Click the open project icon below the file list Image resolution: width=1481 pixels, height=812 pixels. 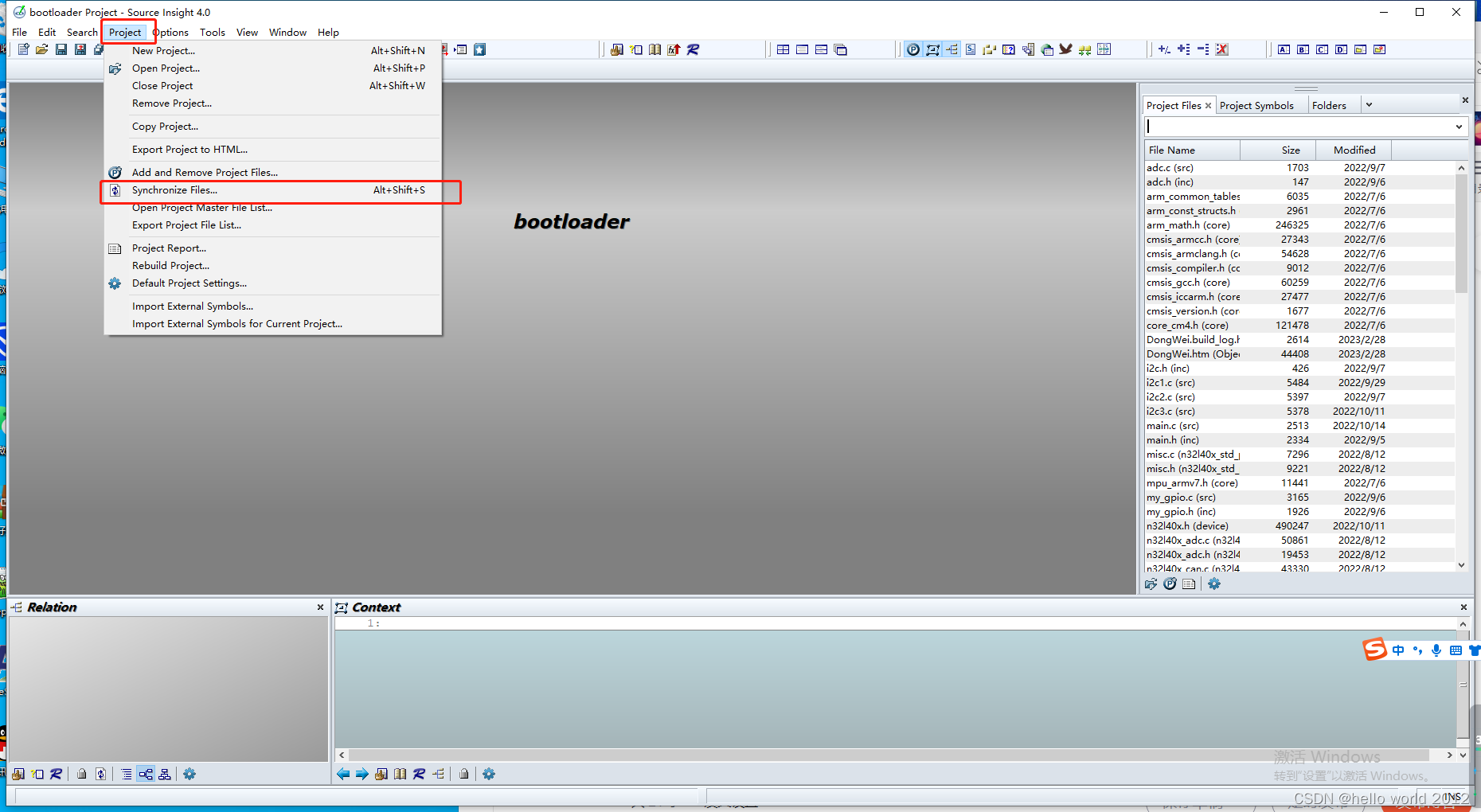[x=1151, y=584]
